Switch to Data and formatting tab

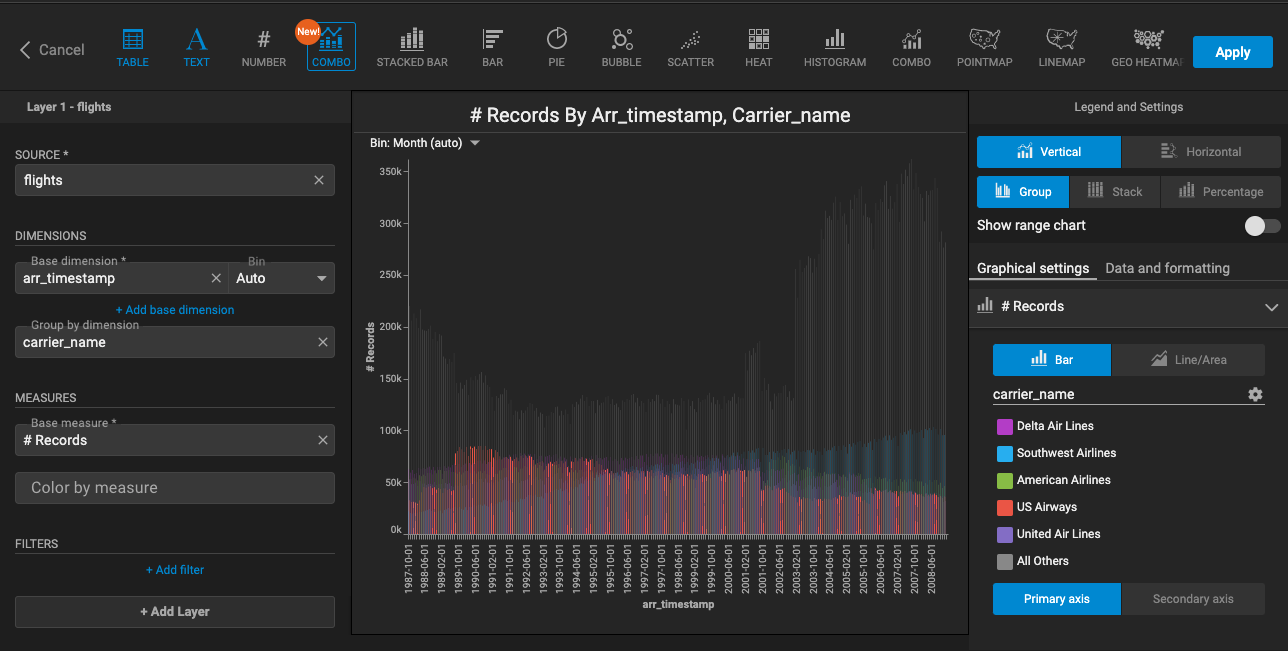1167,268
